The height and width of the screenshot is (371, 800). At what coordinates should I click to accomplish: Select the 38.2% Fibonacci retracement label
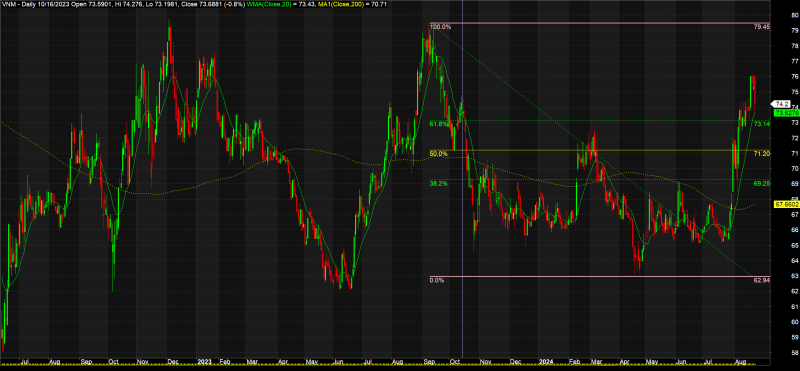tap(438, 183)
